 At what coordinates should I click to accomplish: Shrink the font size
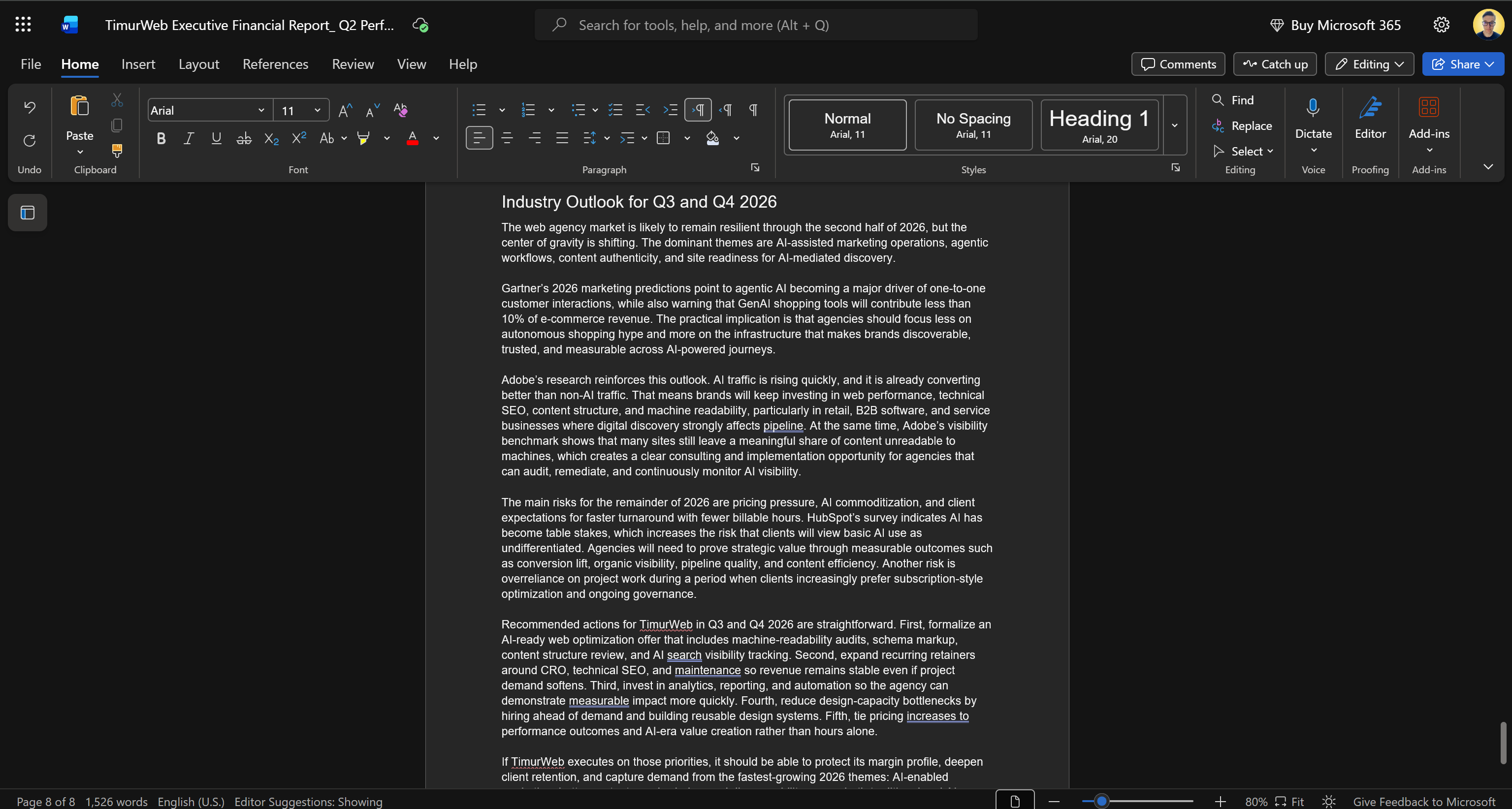click(x=372, y=110)
